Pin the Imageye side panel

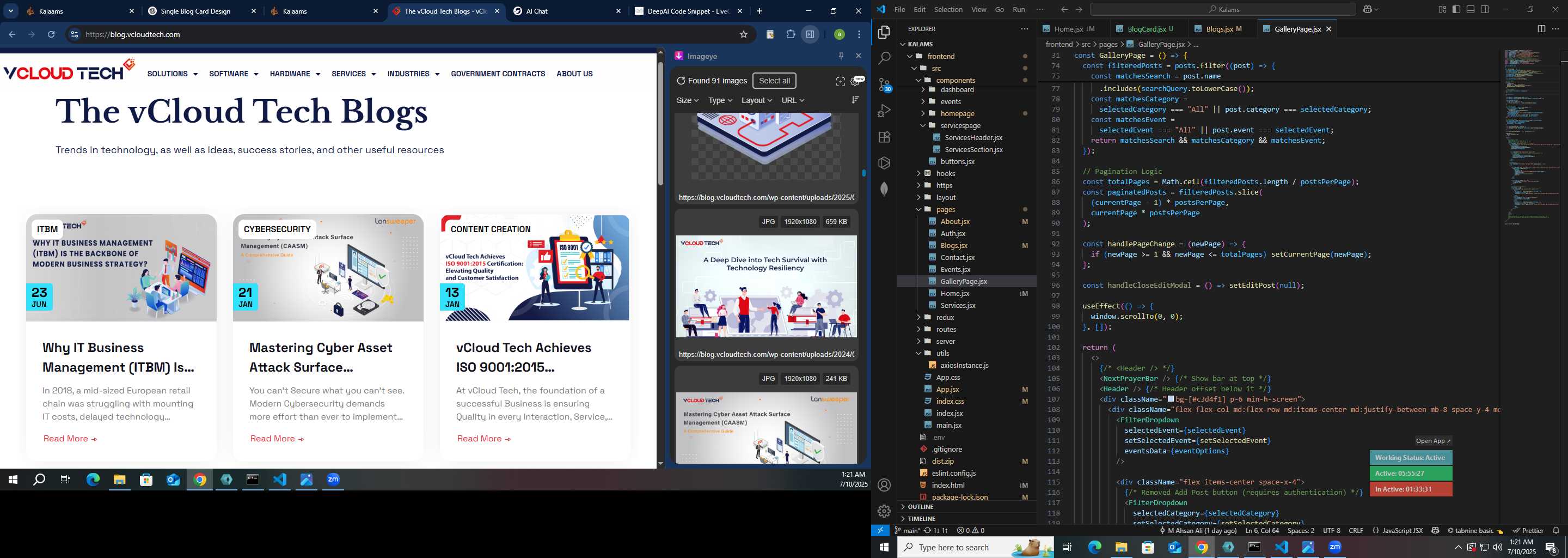point(841,56)
